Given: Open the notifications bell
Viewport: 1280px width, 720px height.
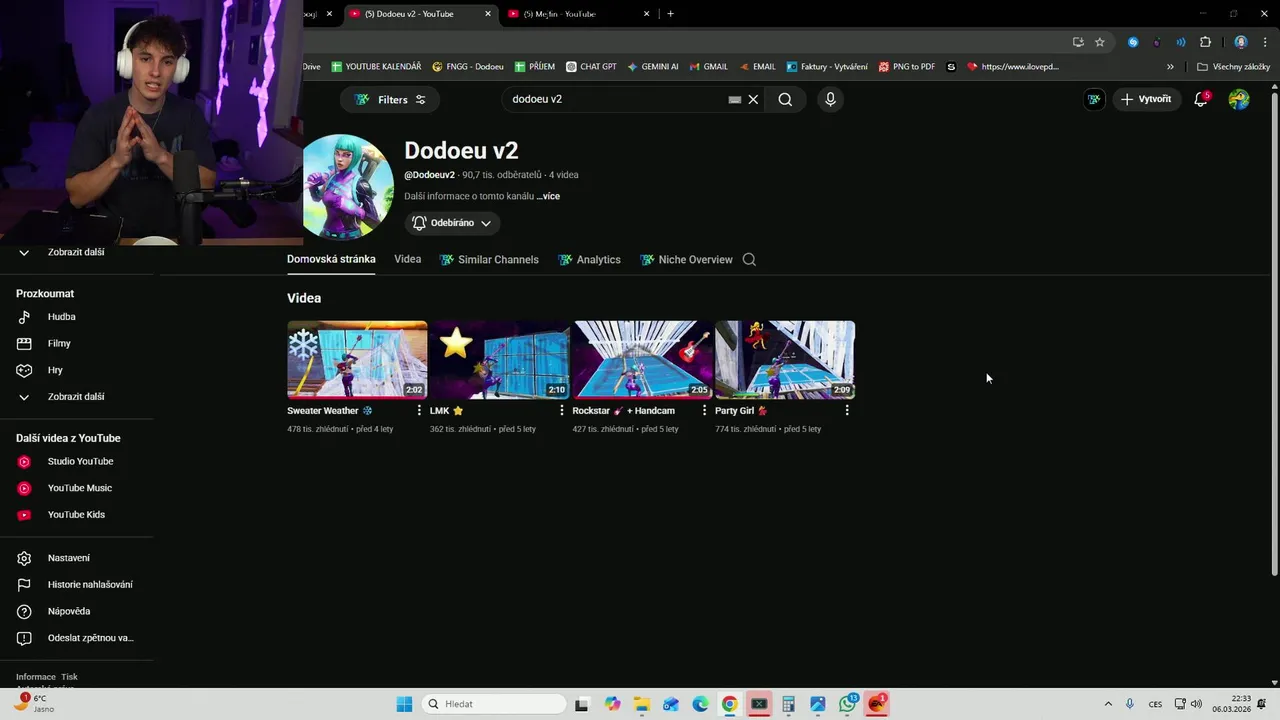Looking at the screenshot, I should (x=1201, y=99).
